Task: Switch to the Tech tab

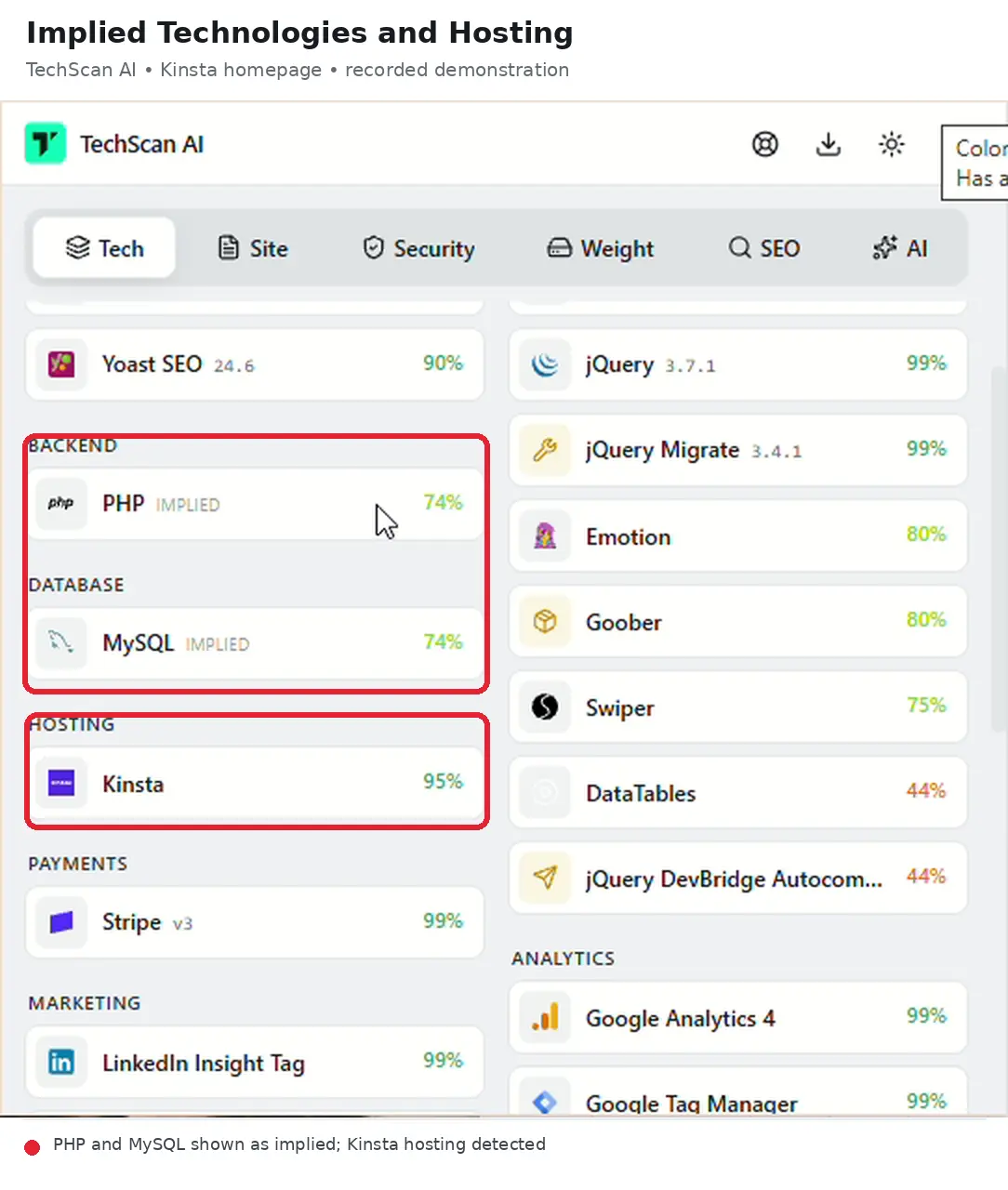Action: 104,248
